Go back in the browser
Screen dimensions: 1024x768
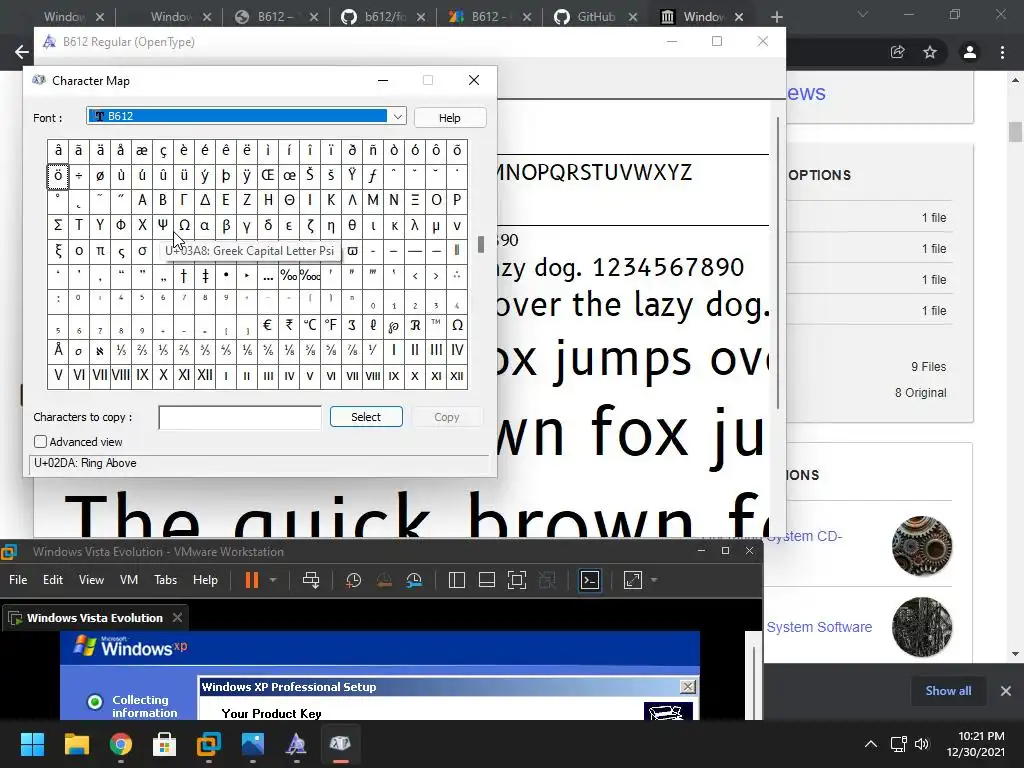(x=22, y=52)
